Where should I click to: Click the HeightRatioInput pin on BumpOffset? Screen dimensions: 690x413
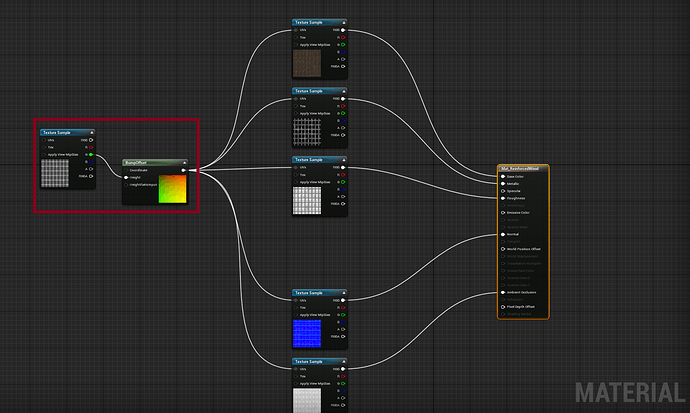[127, 184]
